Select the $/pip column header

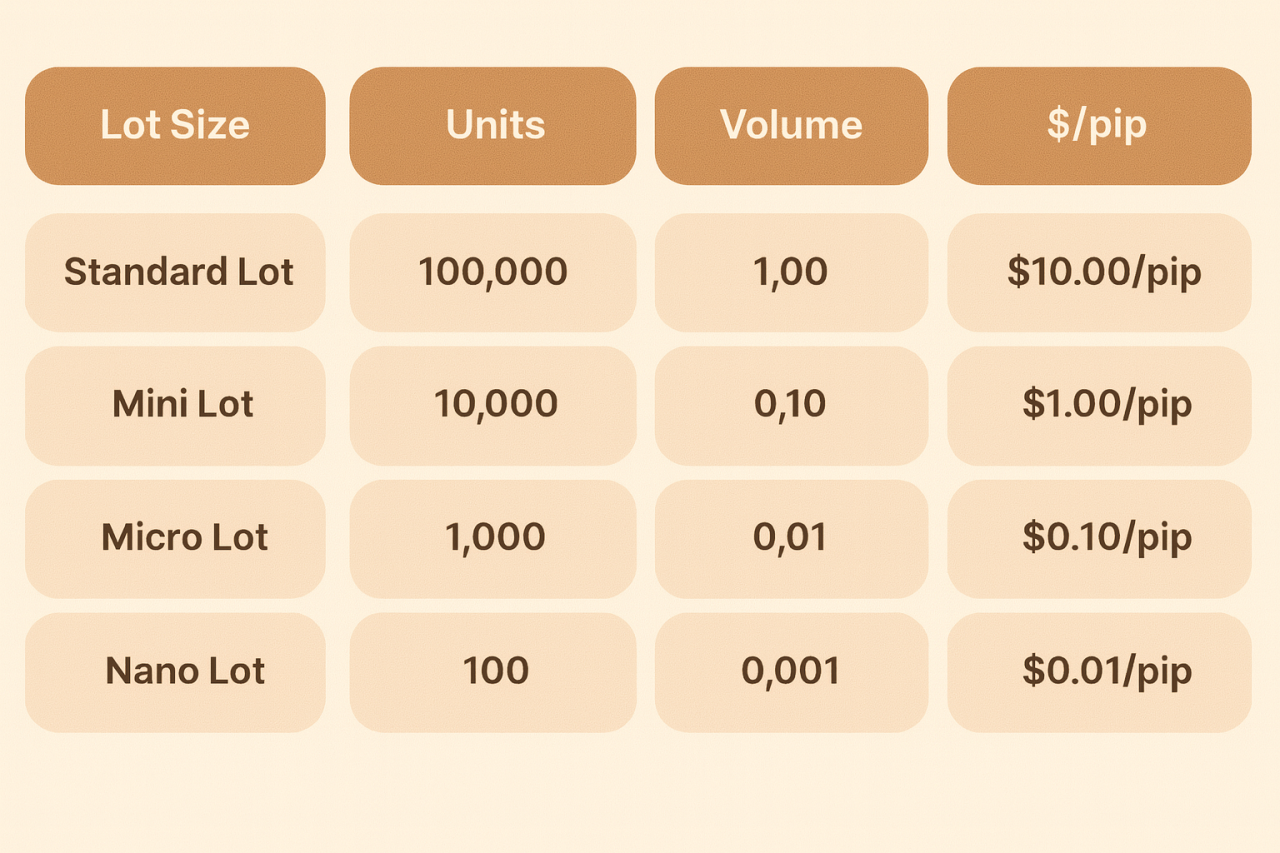coord(1099,126)
